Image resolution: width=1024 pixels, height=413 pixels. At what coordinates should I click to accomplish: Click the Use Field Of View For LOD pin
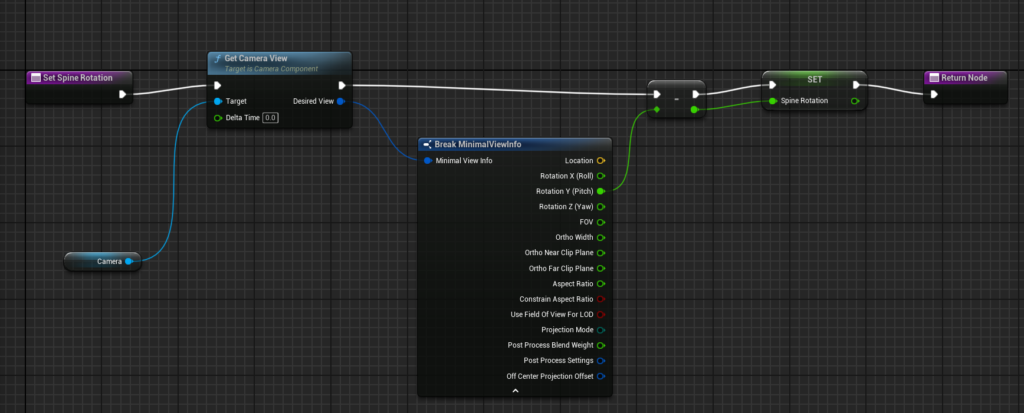click(601, 314)
